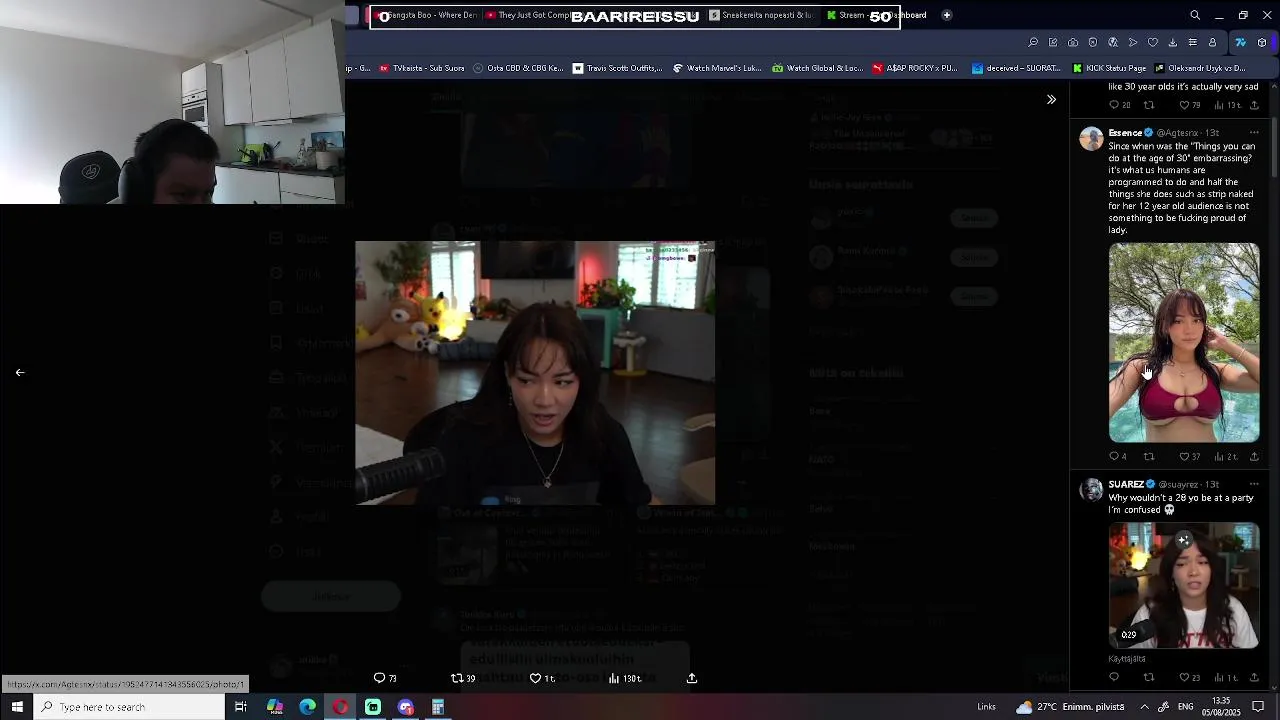Open Microsoft Edge from taskbar
1280x720 pixels.
click(307, 707)
